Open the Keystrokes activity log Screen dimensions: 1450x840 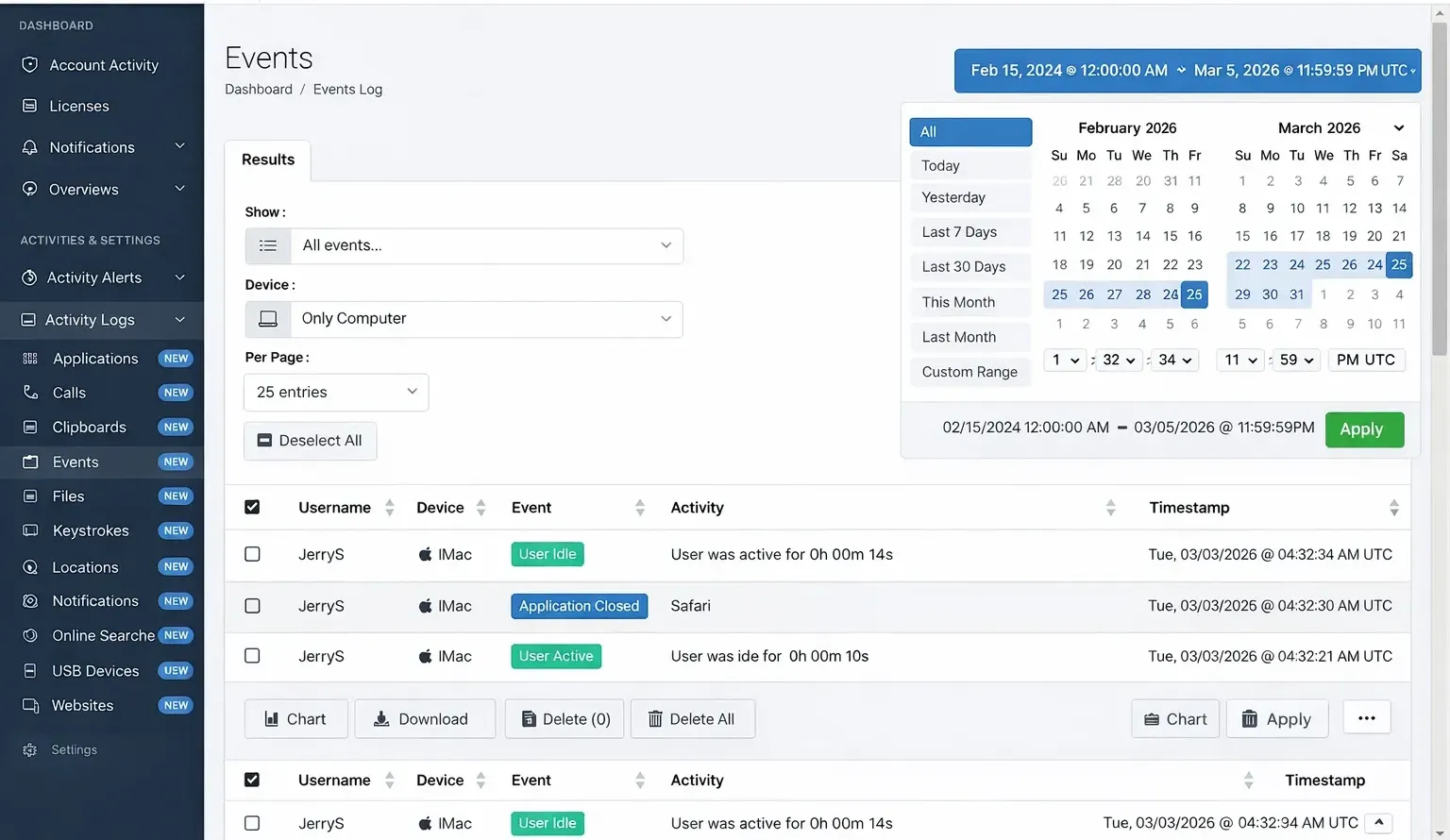[x=91, y=530]
